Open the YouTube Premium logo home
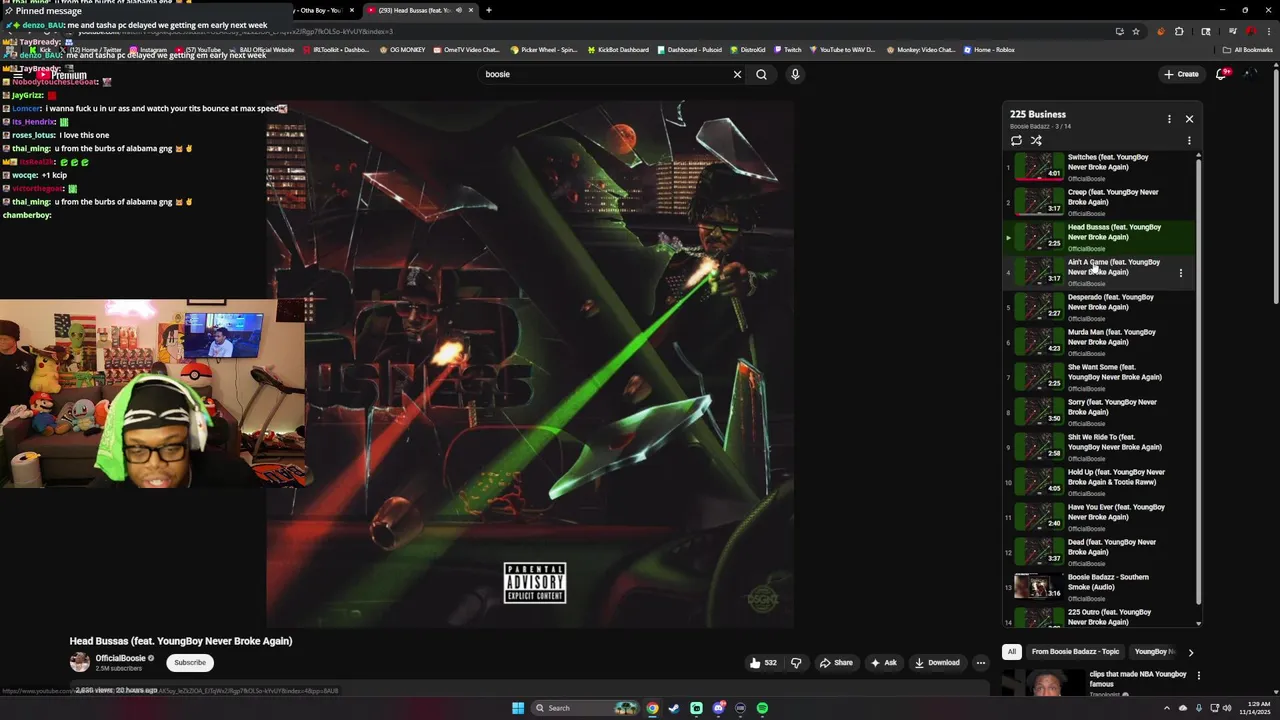1280x720 pixels. coord(63,75)
